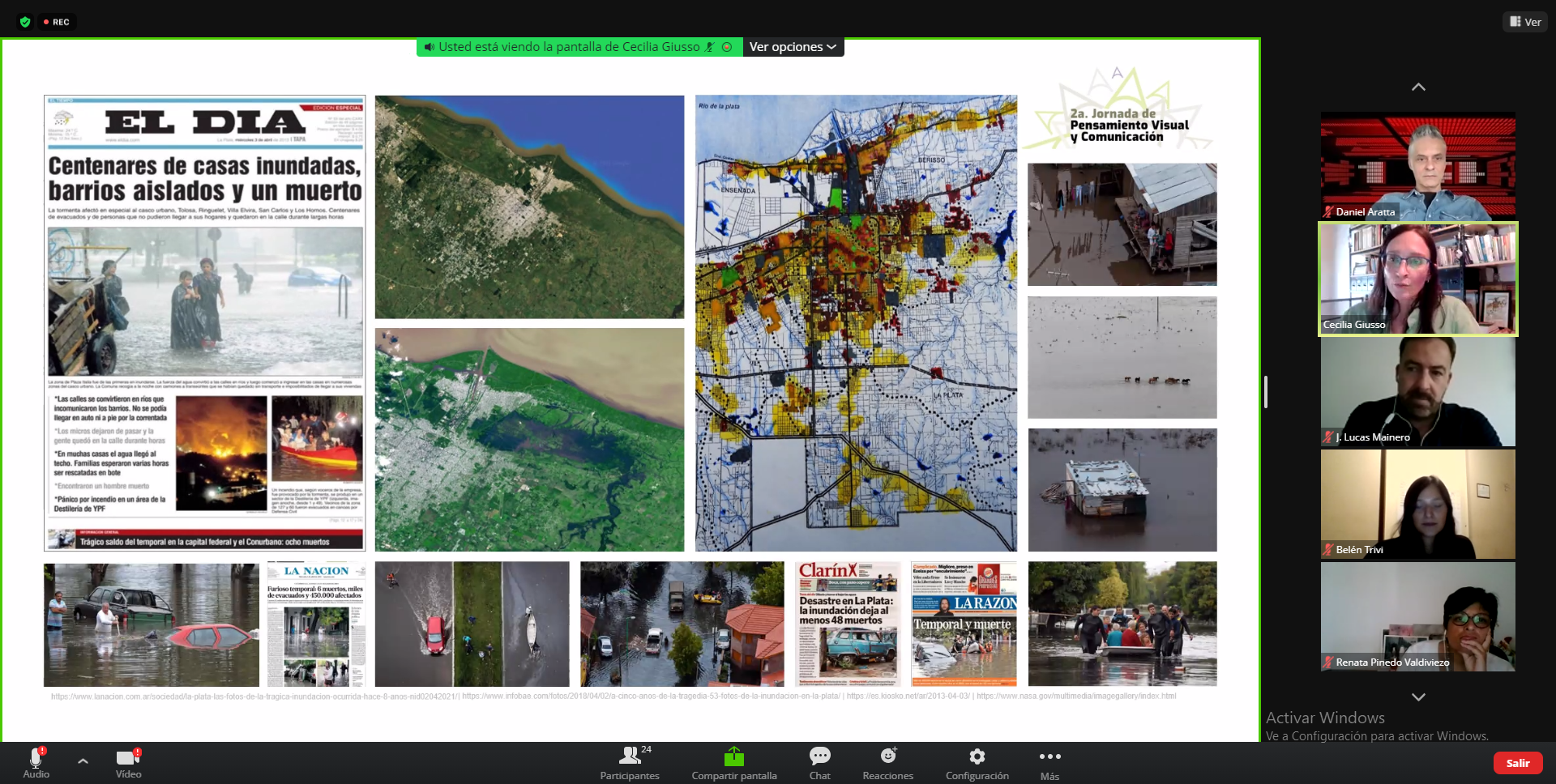Open Reacciones emoji menu
This screenshot has height=784, width=1556.
888,763
